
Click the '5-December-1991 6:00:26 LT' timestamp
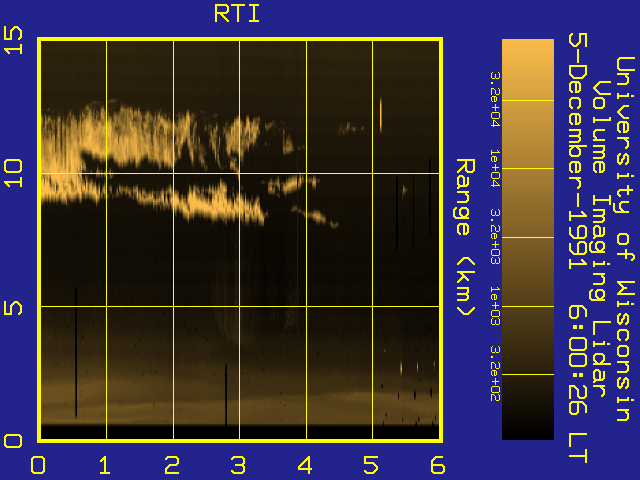[577, 248]
